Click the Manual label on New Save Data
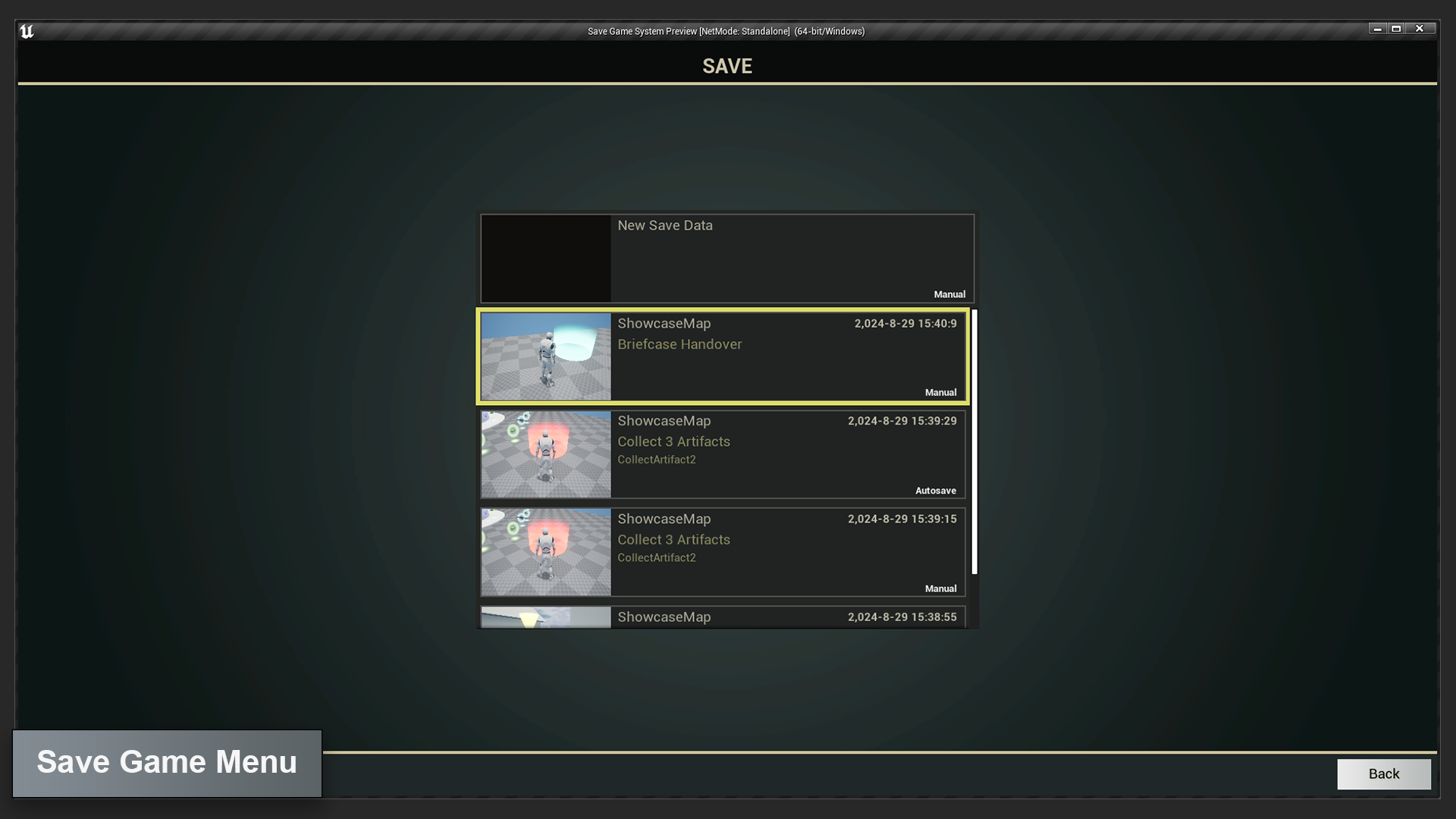Viewport: 1456px width, 819px height. 949,294
